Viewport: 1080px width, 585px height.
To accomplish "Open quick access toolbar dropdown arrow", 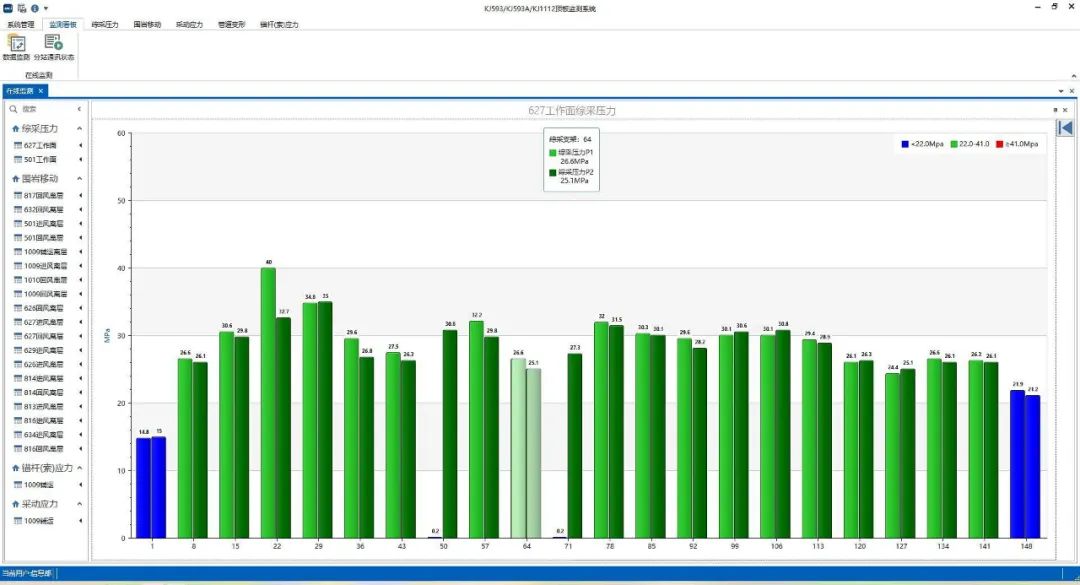I will pyautogui.click(x=46, y=8).
